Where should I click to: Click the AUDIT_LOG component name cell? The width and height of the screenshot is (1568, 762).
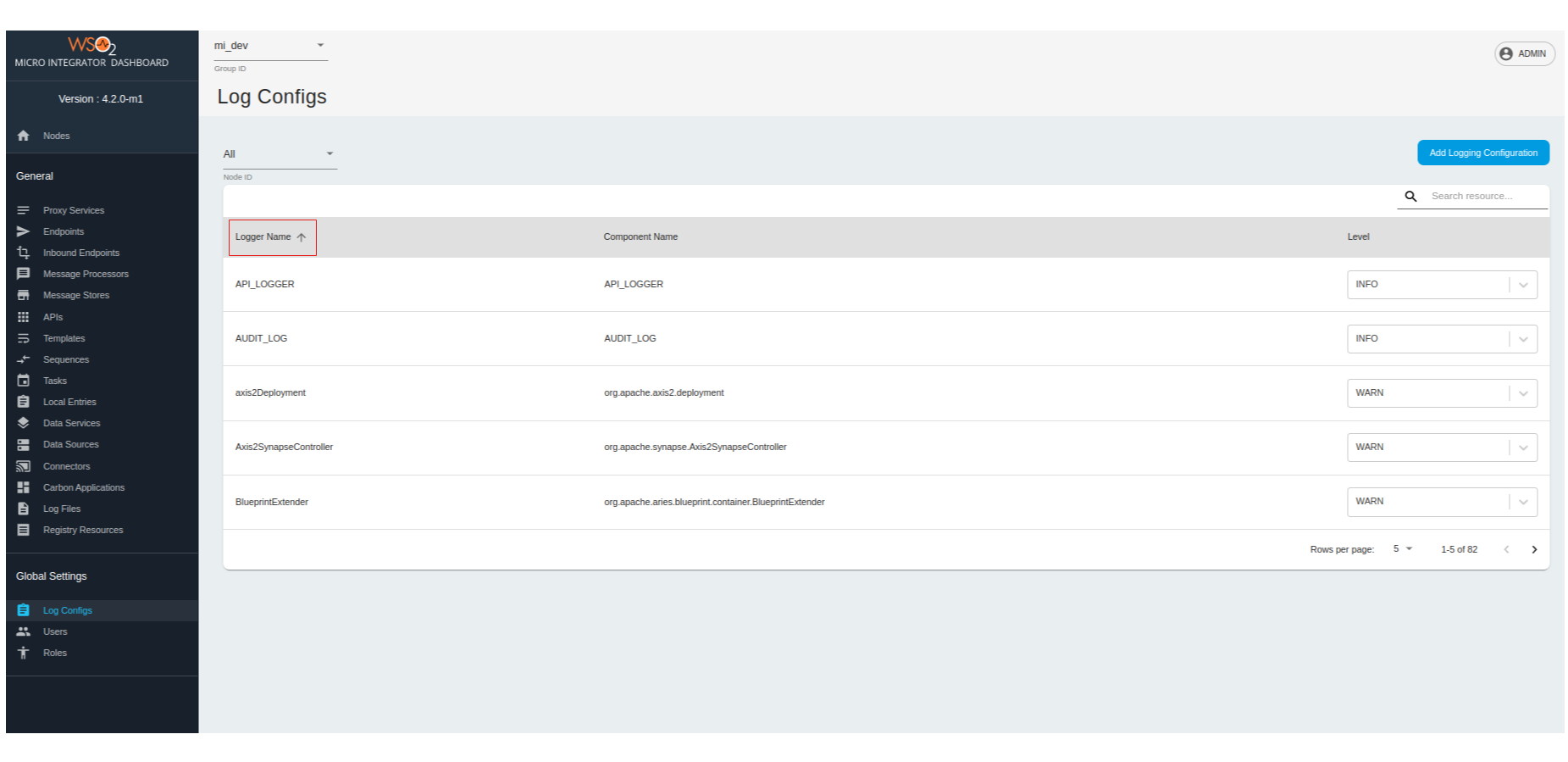coord(629,339)
